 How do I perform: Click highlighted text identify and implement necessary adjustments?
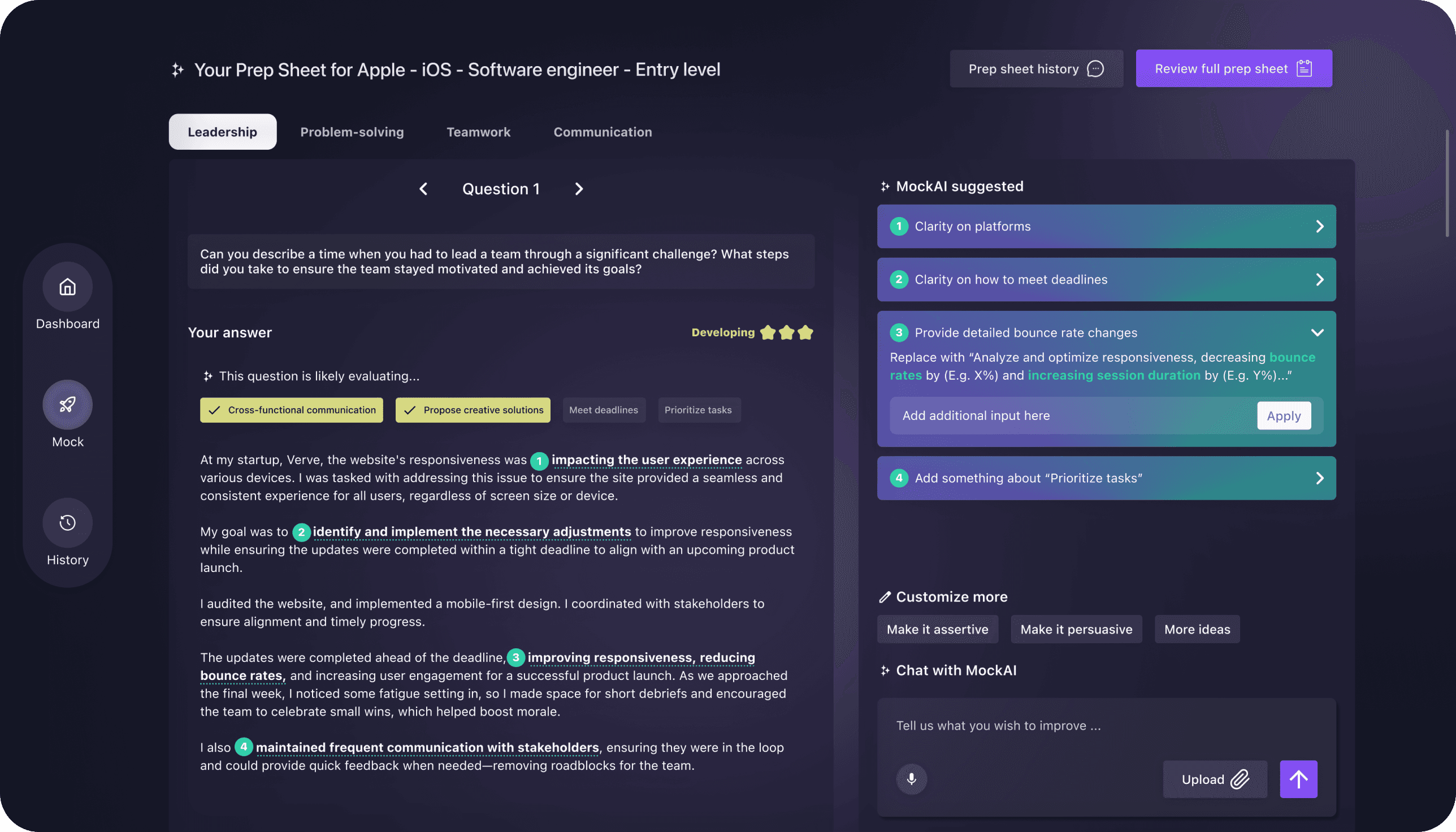click(471, 531)
